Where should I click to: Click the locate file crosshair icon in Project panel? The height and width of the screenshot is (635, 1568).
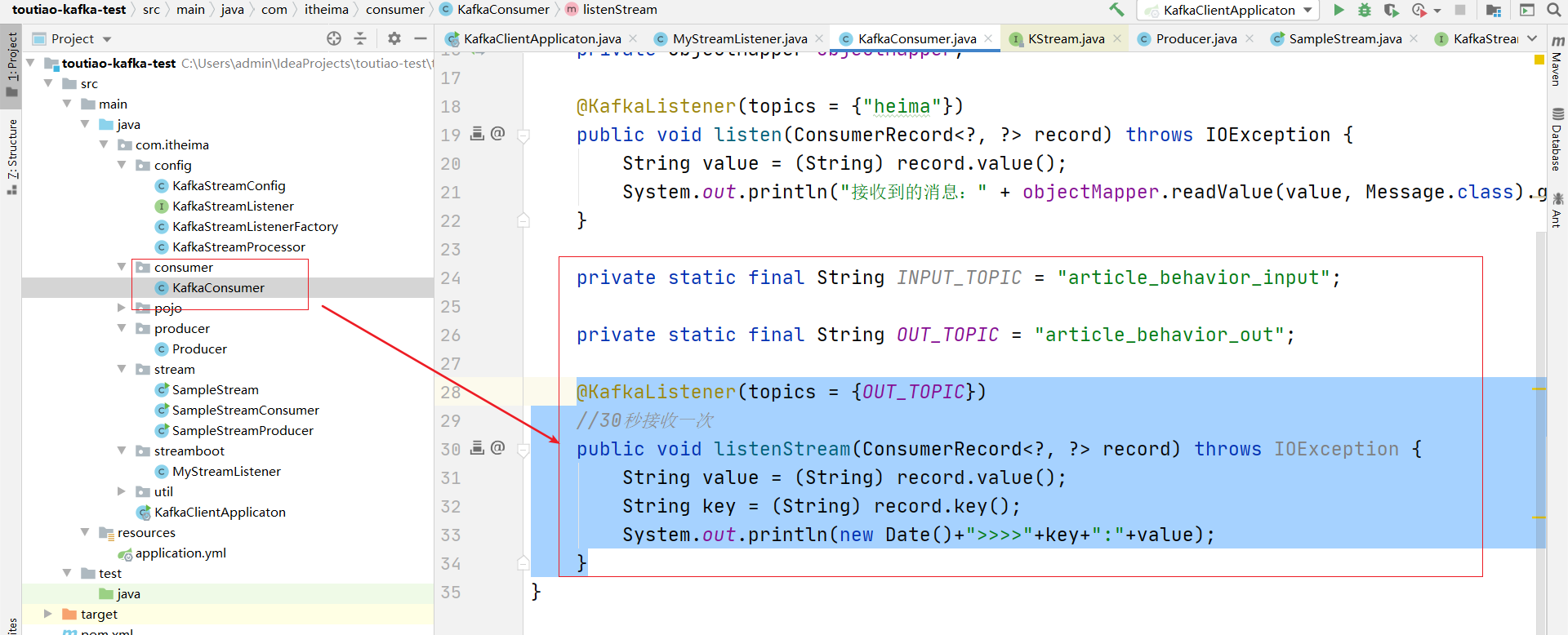334,38
